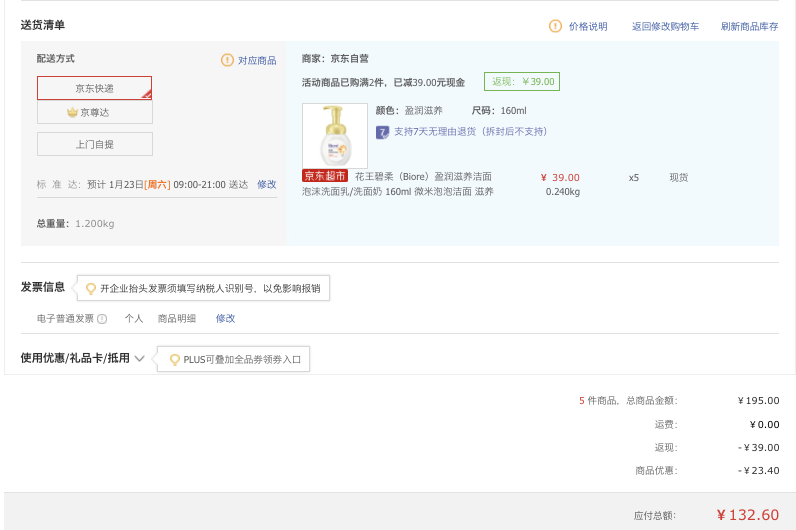The width and height of the screenshot is (796, 530).
Task: Click stock status 现货
Action: (x=679, y=177)
